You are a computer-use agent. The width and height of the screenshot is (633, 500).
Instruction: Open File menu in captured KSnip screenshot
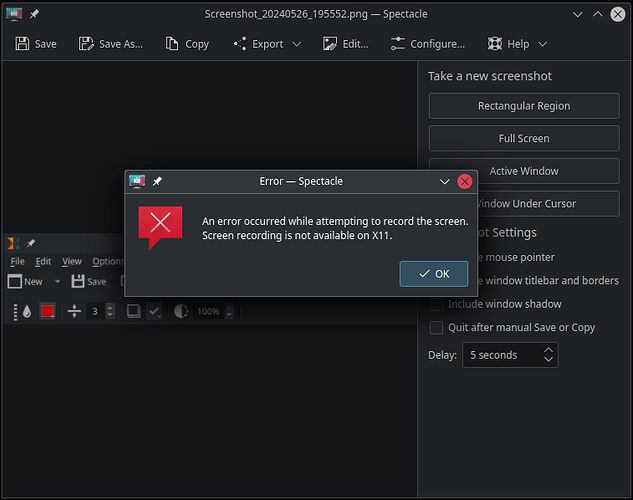17,262
